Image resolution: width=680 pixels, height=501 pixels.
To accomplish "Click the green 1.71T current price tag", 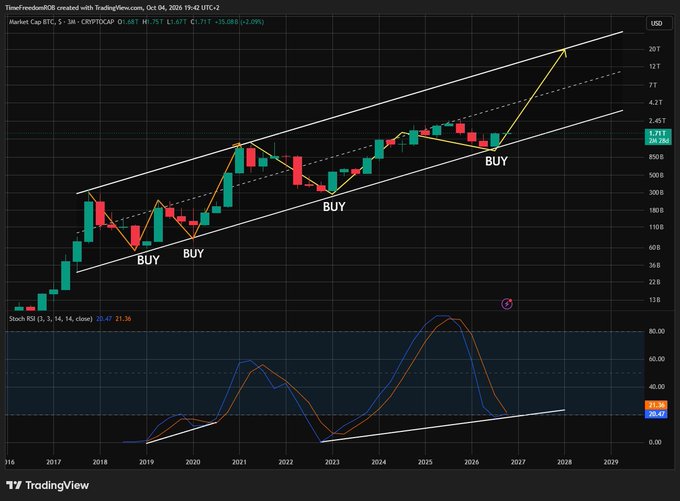I will click(x=658, y=134).
